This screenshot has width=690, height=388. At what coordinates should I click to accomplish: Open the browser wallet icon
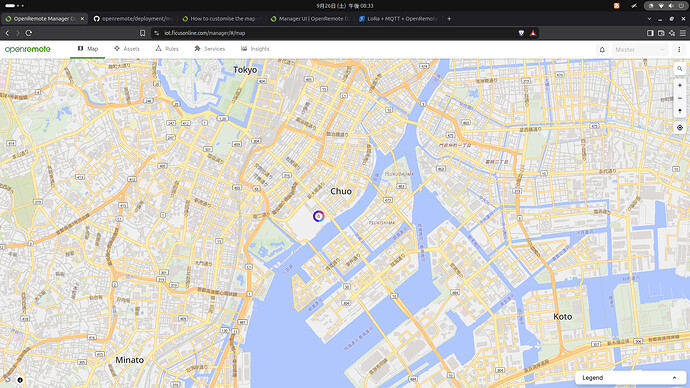point(661,33)
